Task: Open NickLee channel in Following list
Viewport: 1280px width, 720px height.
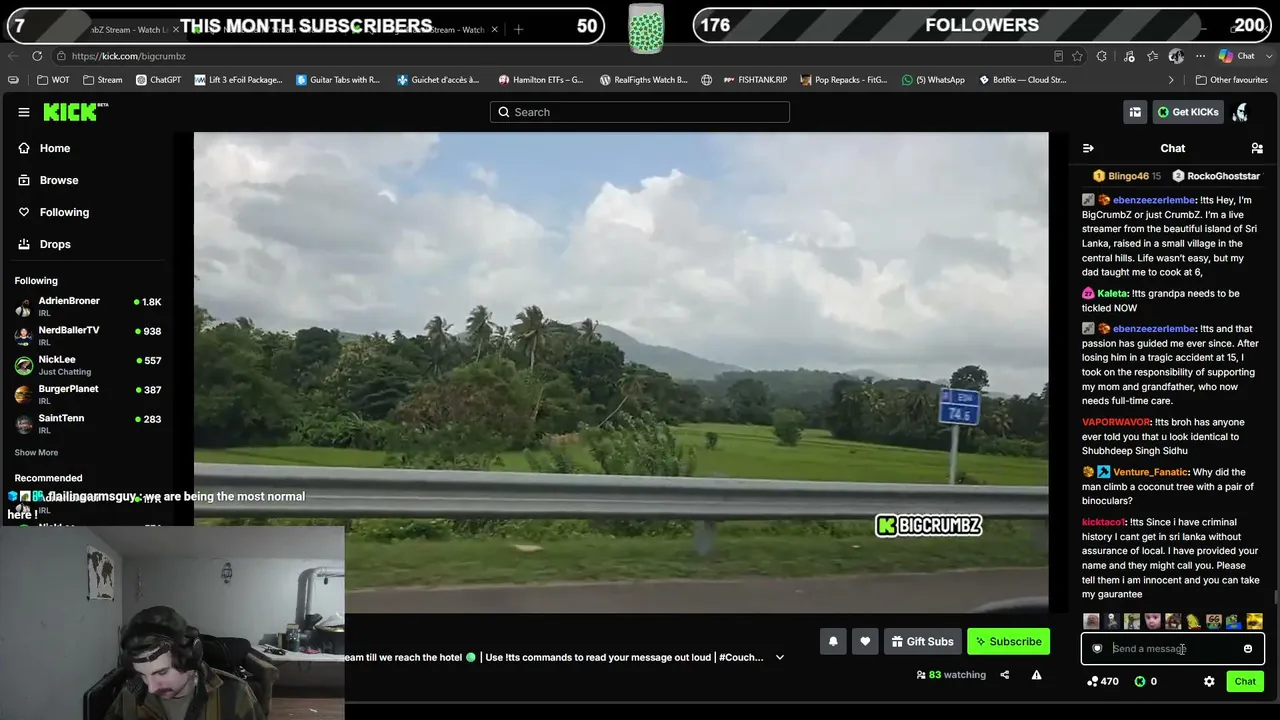Action: coord(88,365)
